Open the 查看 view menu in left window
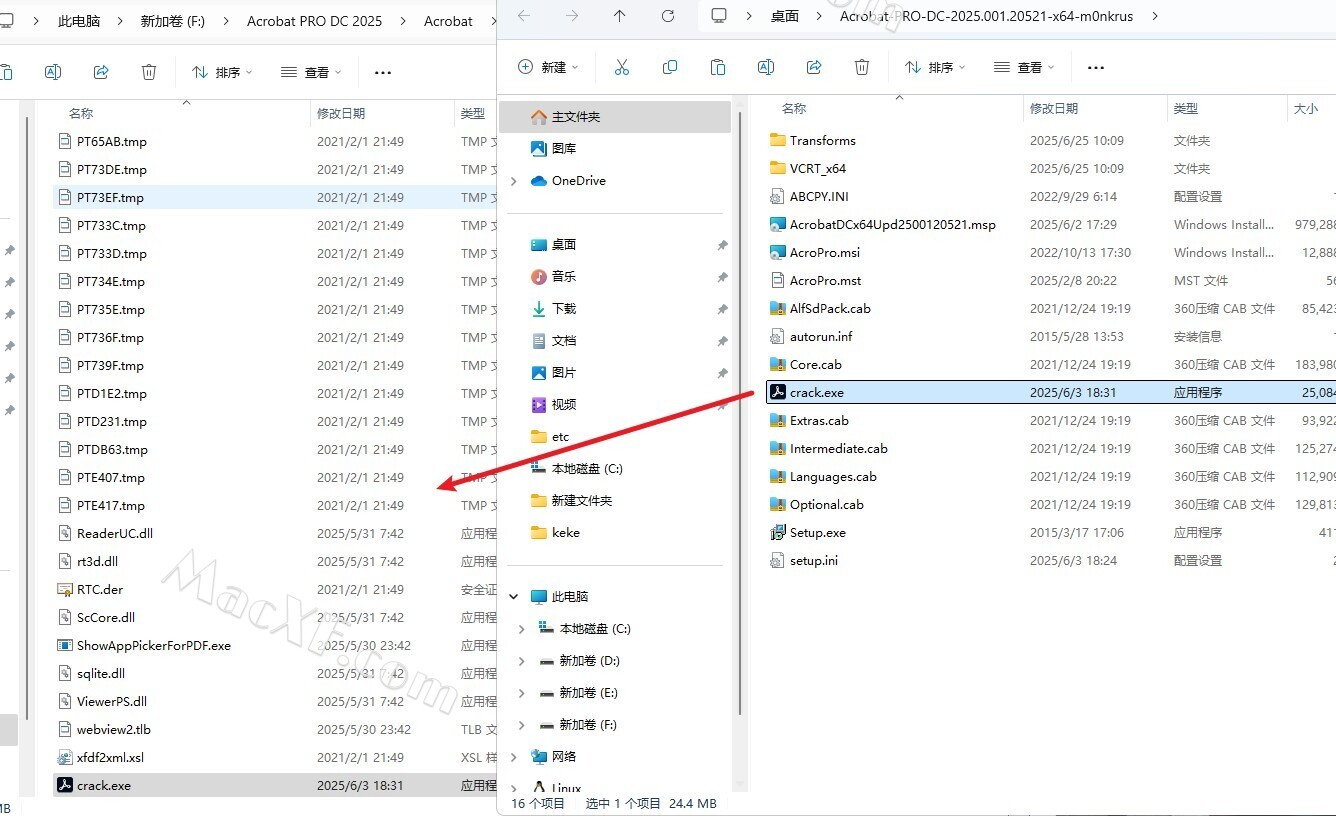The height and width of the screenshot is (816, 1336). coord(311,72)
